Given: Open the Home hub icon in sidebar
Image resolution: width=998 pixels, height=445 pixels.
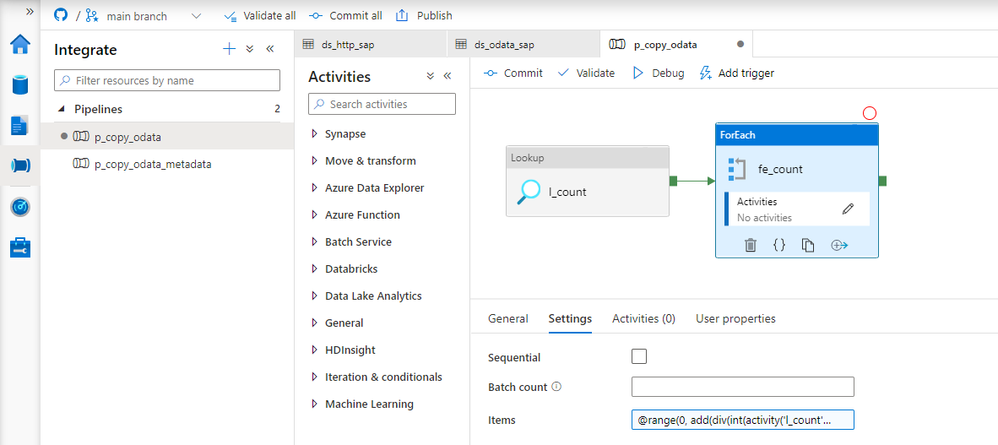Looking at the screenshot, I should [x=20, y=45].
